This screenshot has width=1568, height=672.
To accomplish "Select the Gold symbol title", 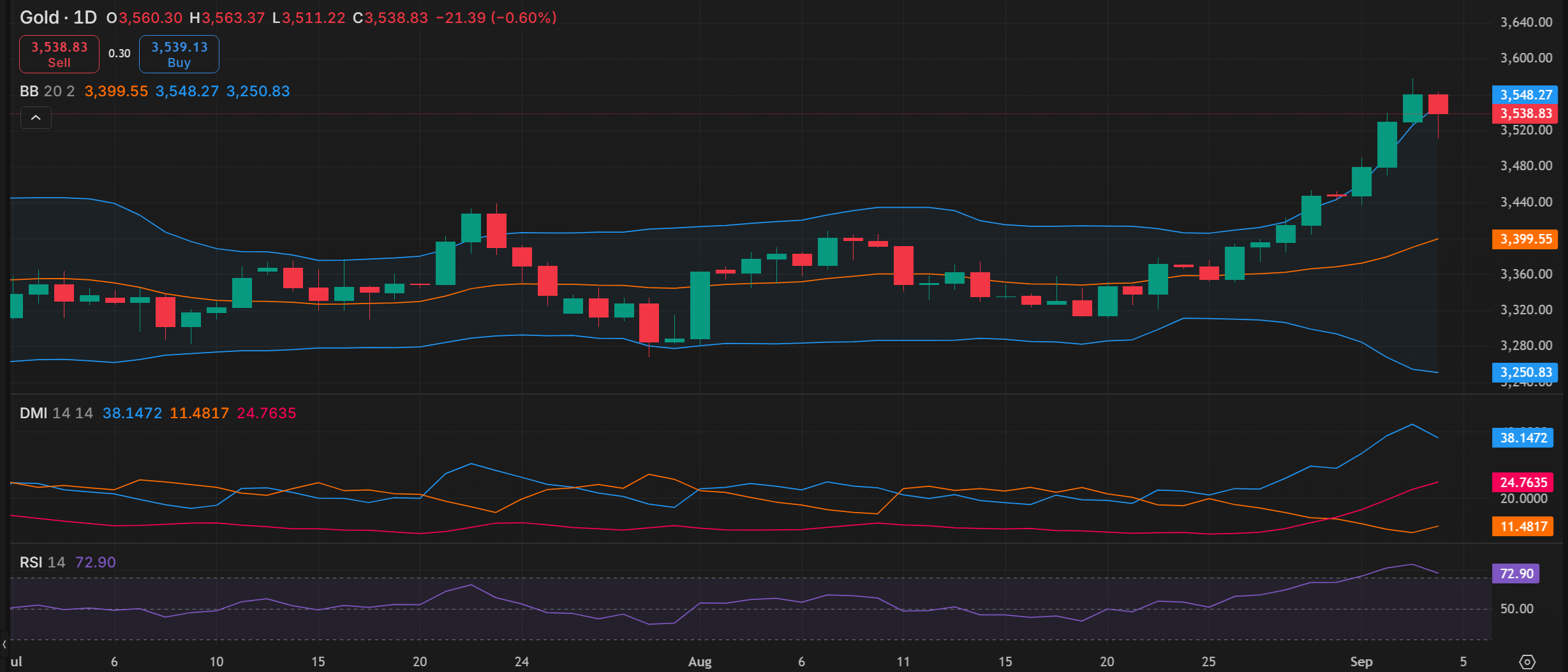I will [x=40, y=17].
